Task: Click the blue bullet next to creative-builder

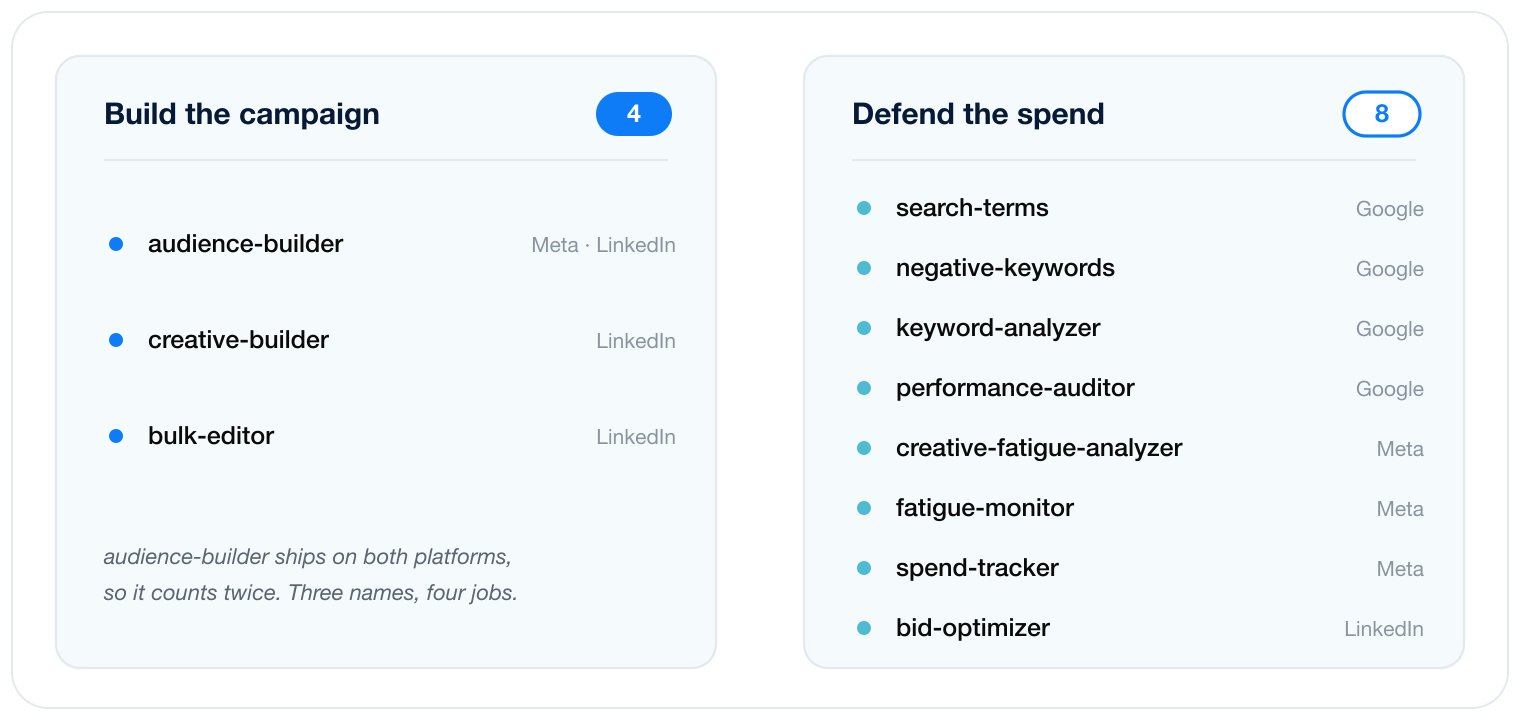Action: point(116,340)
